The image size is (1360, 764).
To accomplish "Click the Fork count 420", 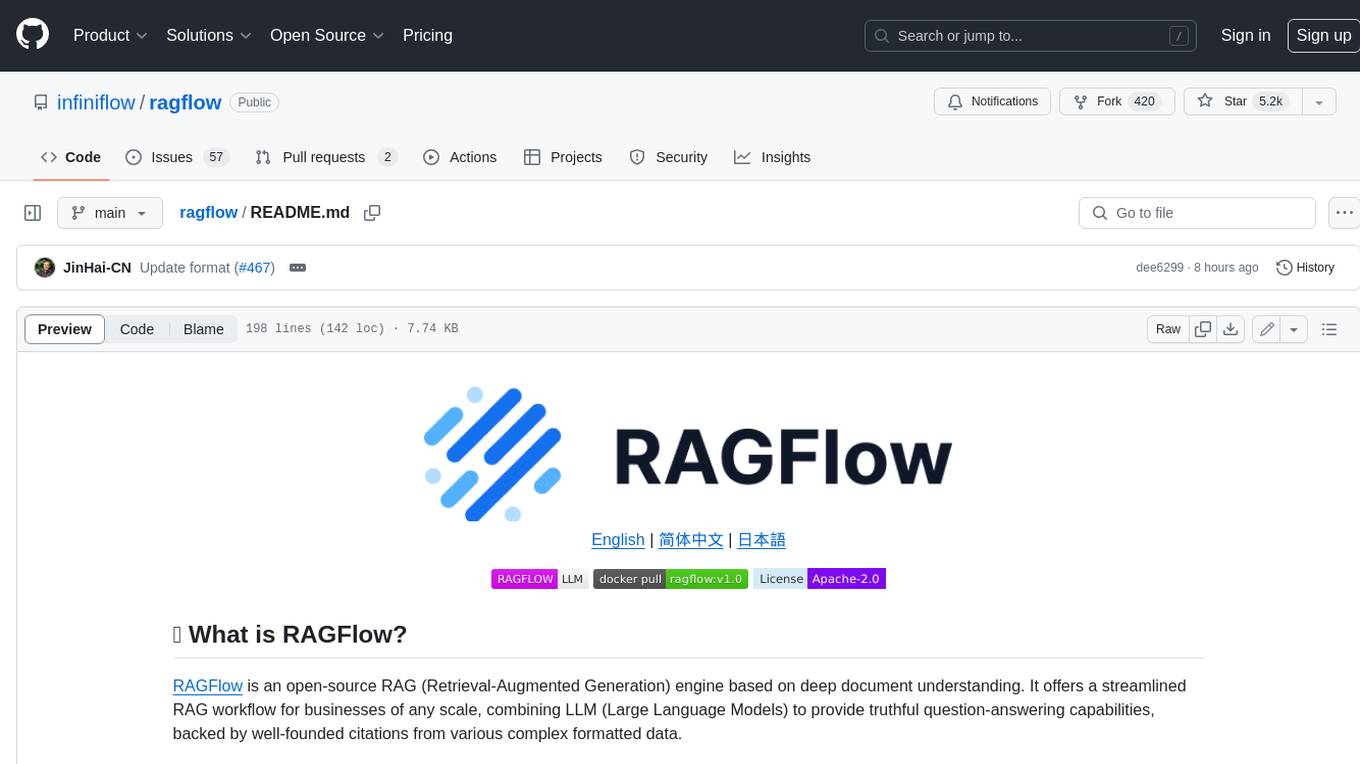I will (x=1144, y=101).
